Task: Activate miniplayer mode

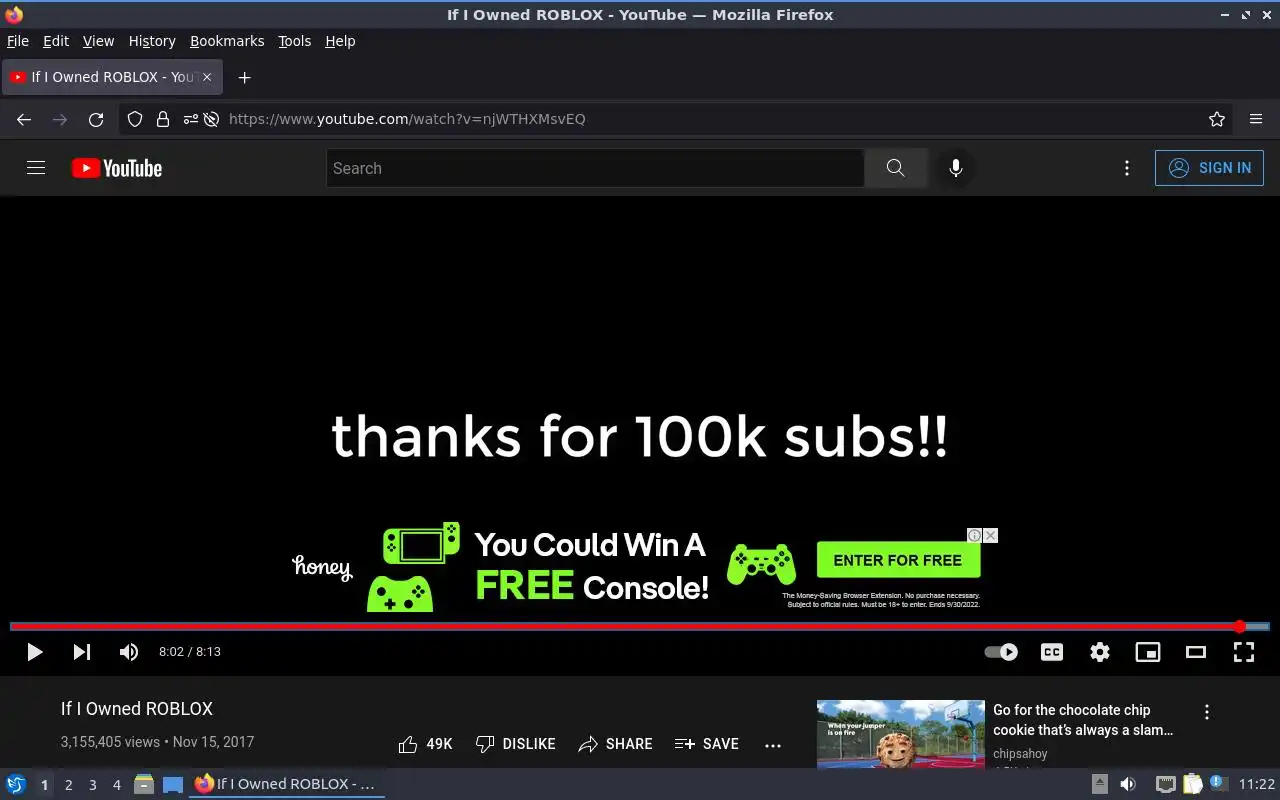Action: click(1148, 652)
